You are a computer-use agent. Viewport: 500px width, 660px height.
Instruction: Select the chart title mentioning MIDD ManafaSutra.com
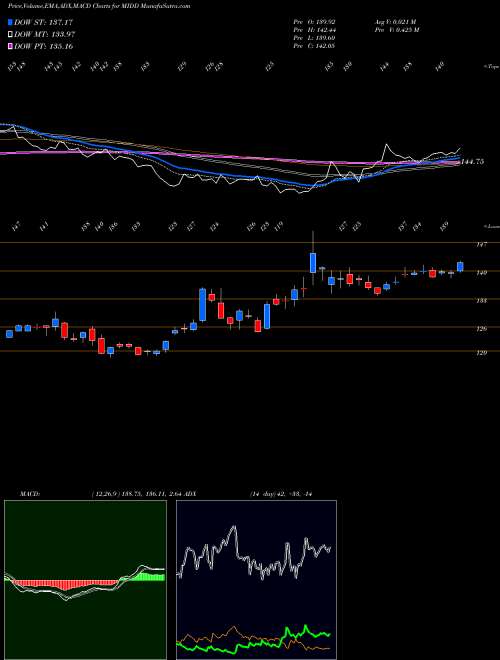point(99,6)
